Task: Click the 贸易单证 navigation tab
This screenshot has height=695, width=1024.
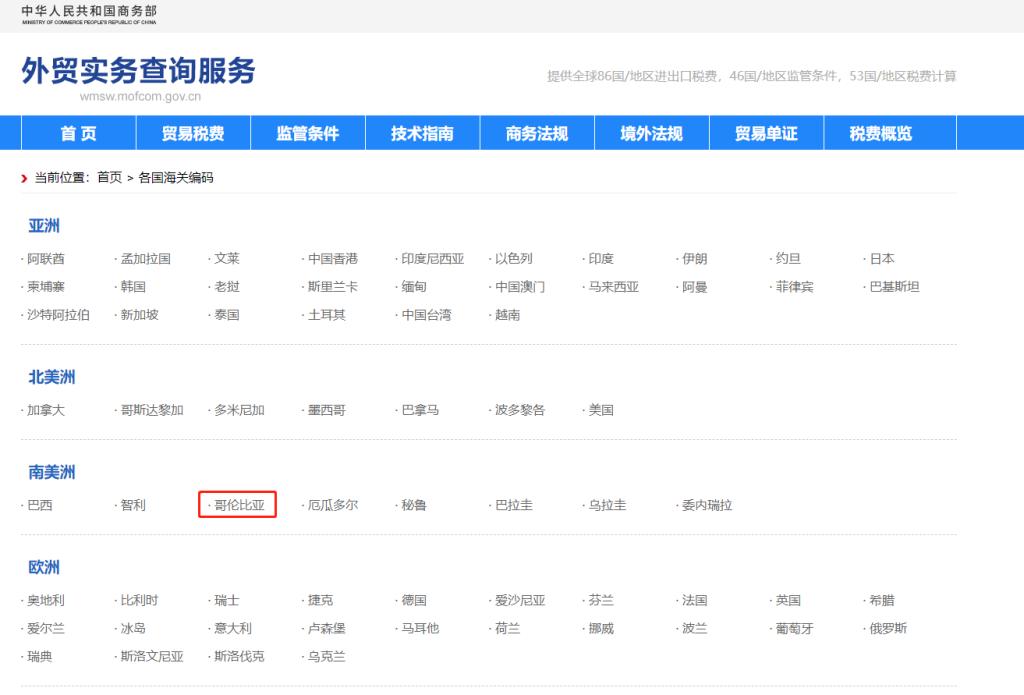Action: (766, 133)
